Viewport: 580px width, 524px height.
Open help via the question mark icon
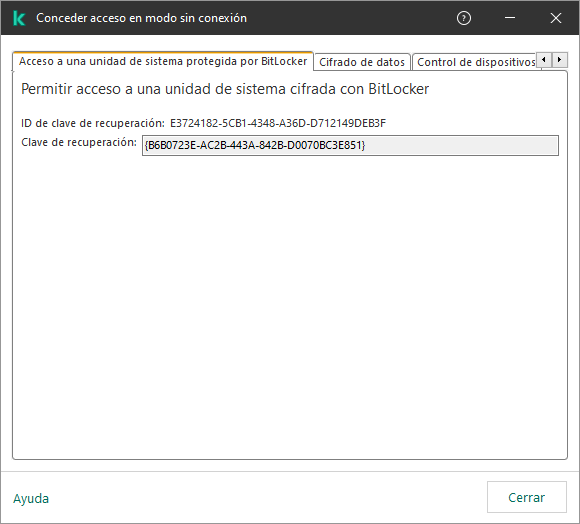tap(463, 18)
